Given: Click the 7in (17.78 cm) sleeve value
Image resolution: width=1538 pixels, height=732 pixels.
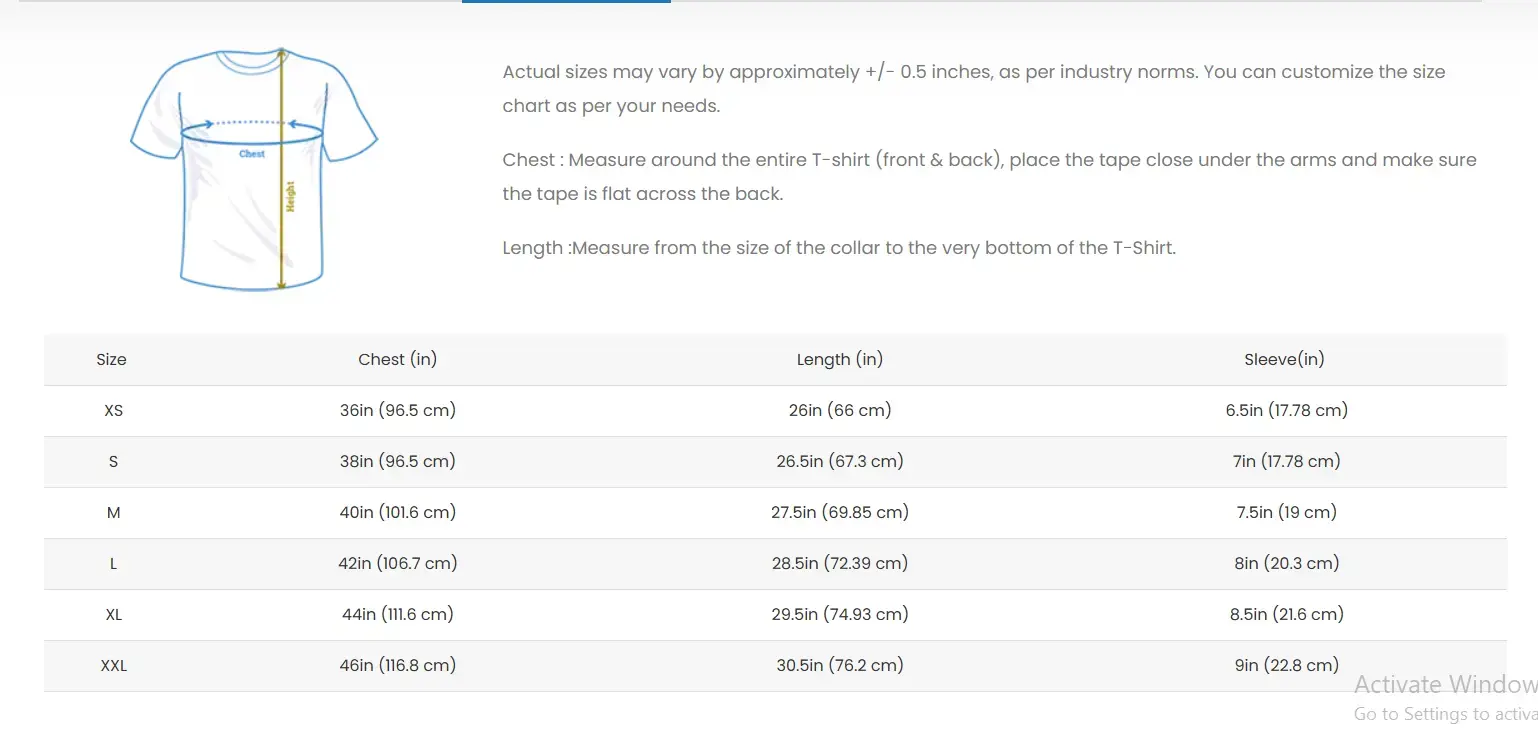Looking at the screenshot, I should click(x=1287, y=462).
